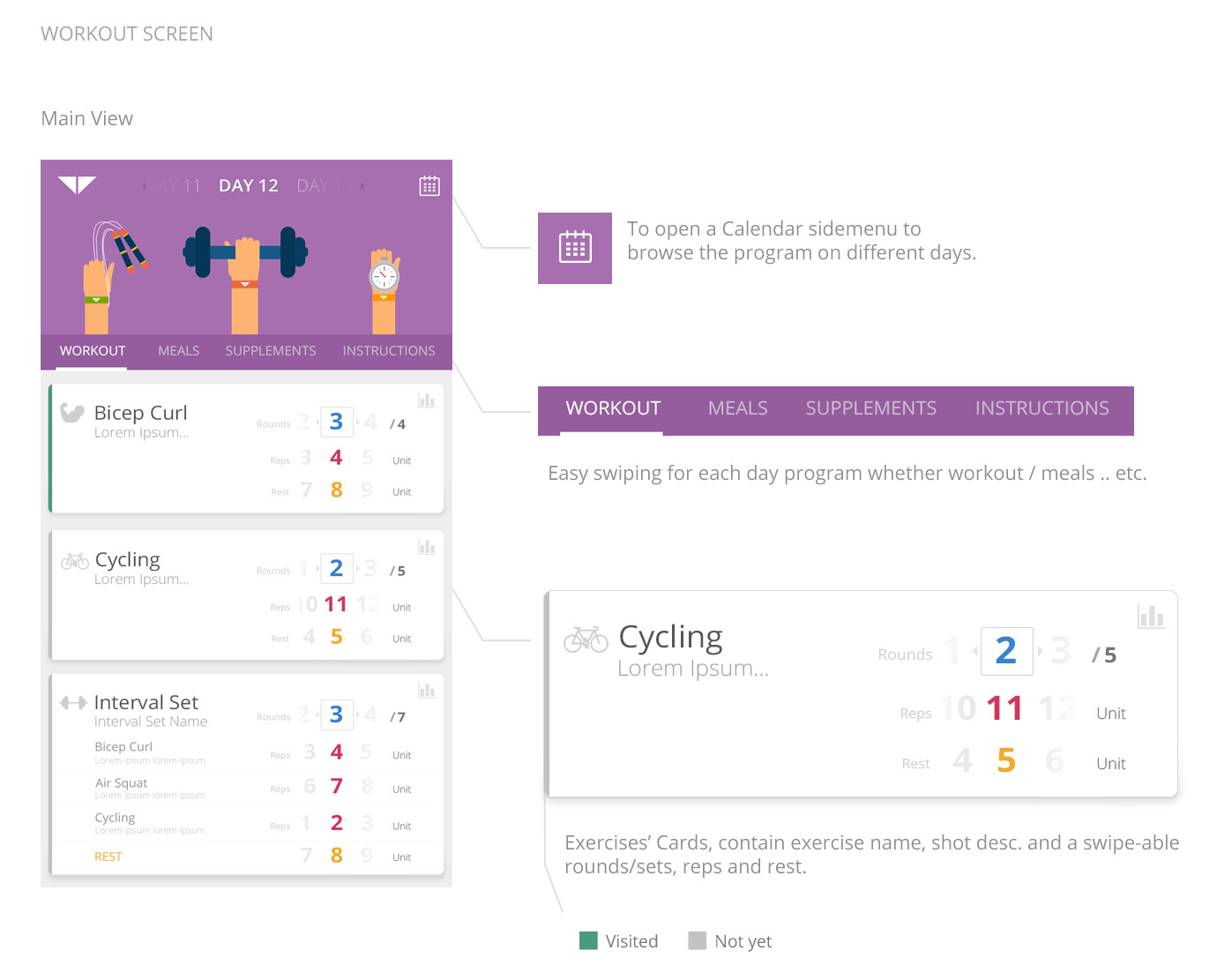
Task: Click the gray Not yet legend swatch
Action: pyautogui.click(x=698, y=940)
